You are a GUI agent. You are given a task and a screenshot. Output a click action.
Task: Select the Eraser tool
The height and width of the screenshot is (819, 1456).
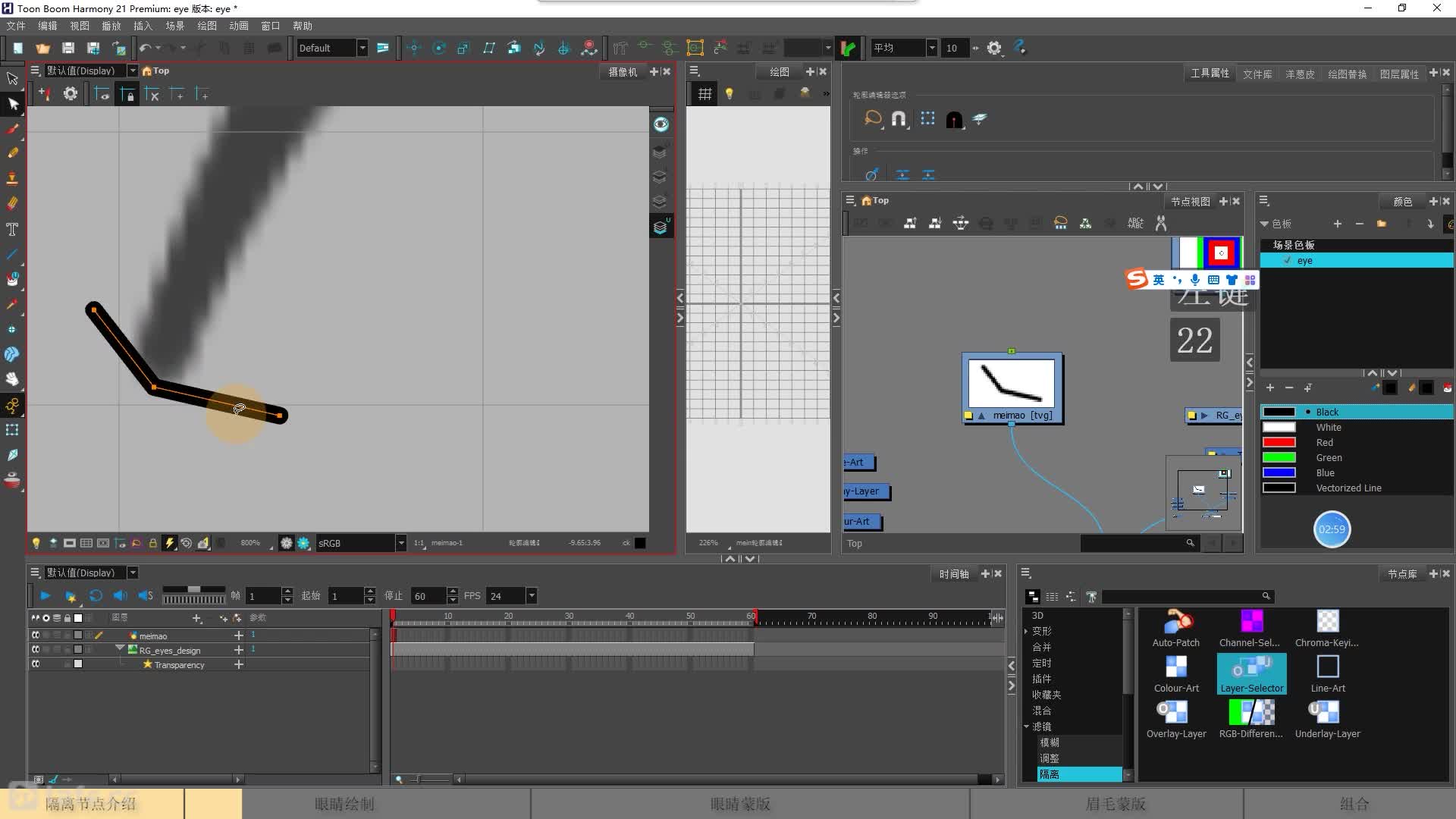[x=12, y=203]
